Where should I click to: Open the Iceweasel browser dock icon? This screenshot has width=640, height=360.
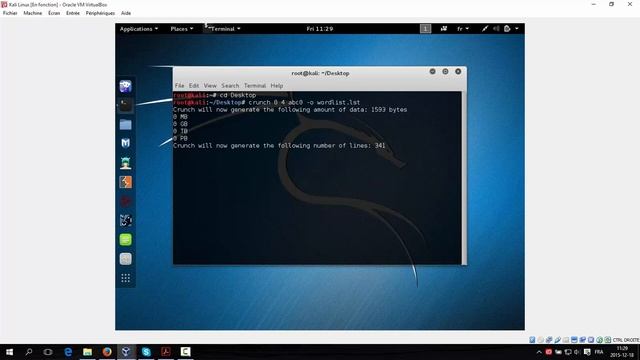pyautogui.click(x=126, y=86)
